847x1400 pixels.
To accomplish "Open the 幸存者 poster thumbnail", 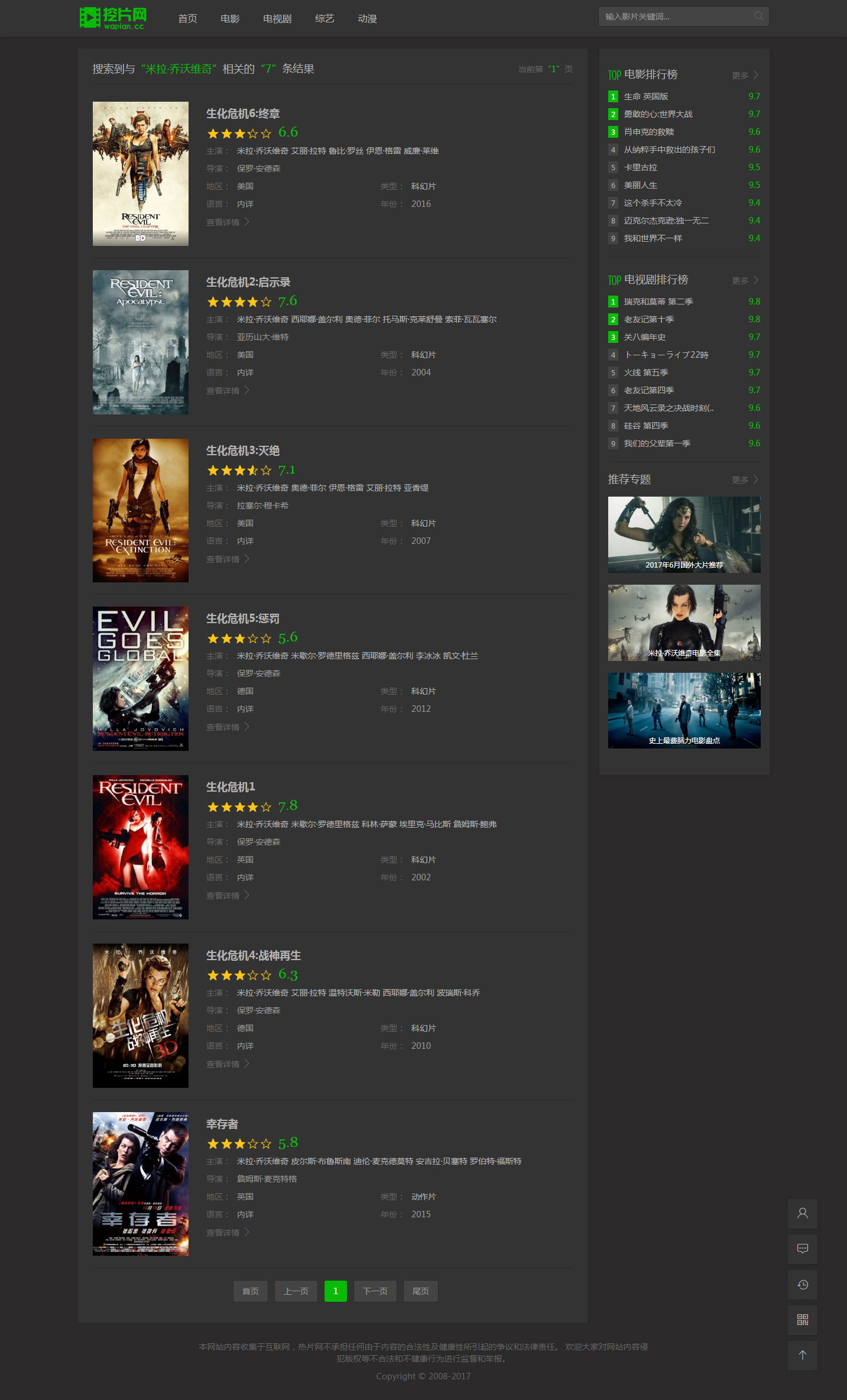I will coord(141,1184).
